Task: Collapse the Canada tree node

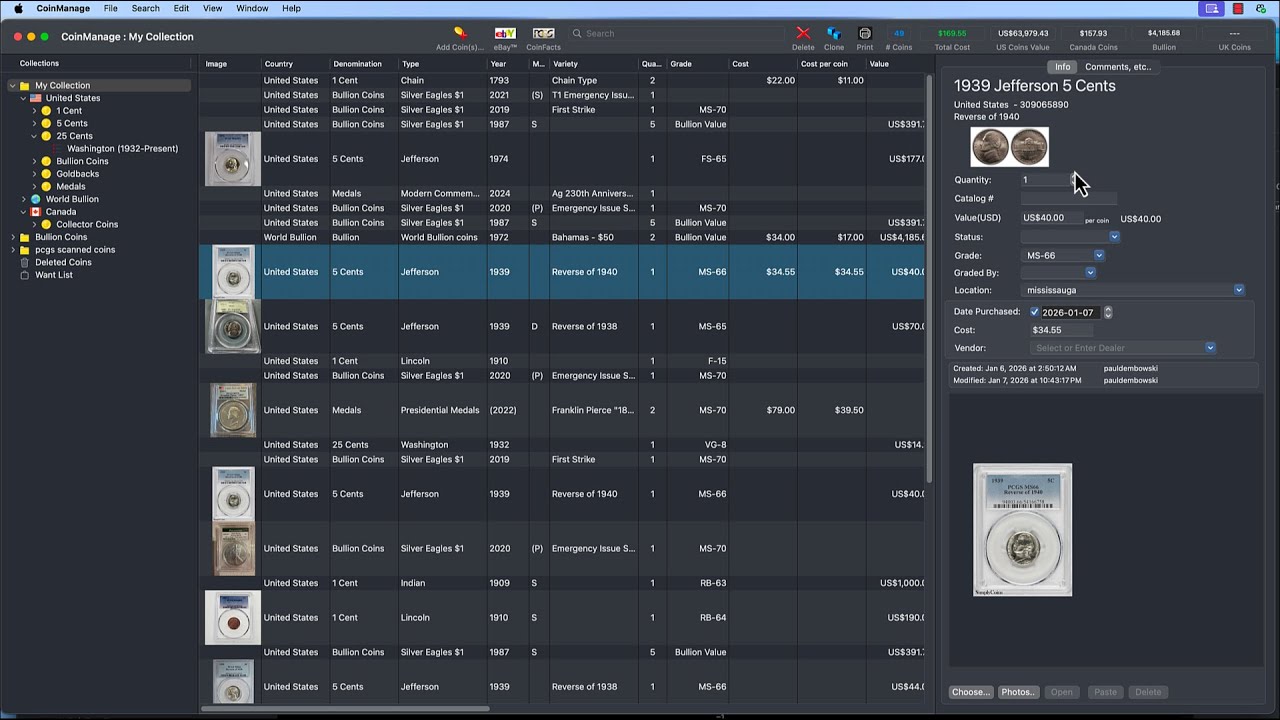Action: click(x=23, y=212)
